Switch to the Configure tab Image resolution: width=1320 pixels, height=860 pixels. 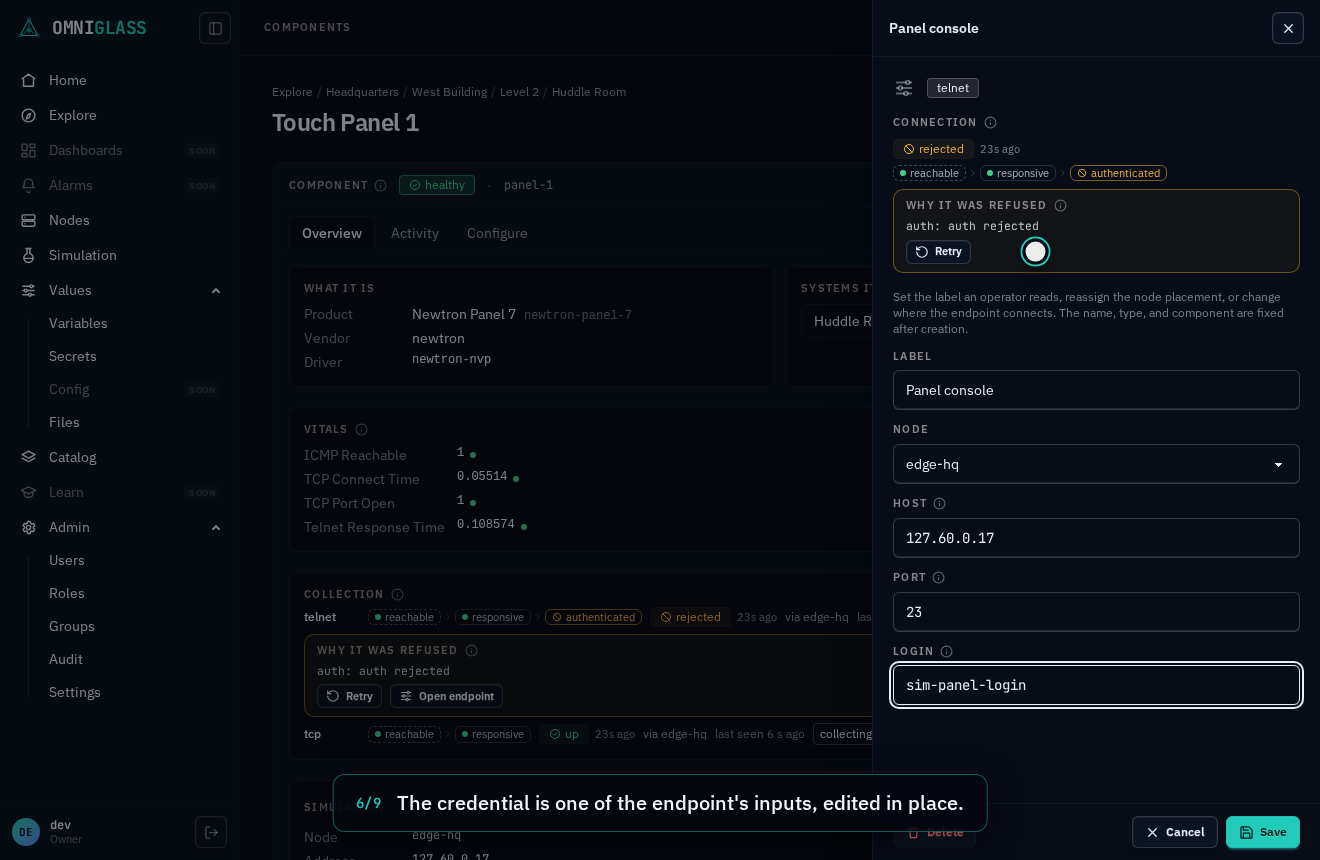point(497,233)
